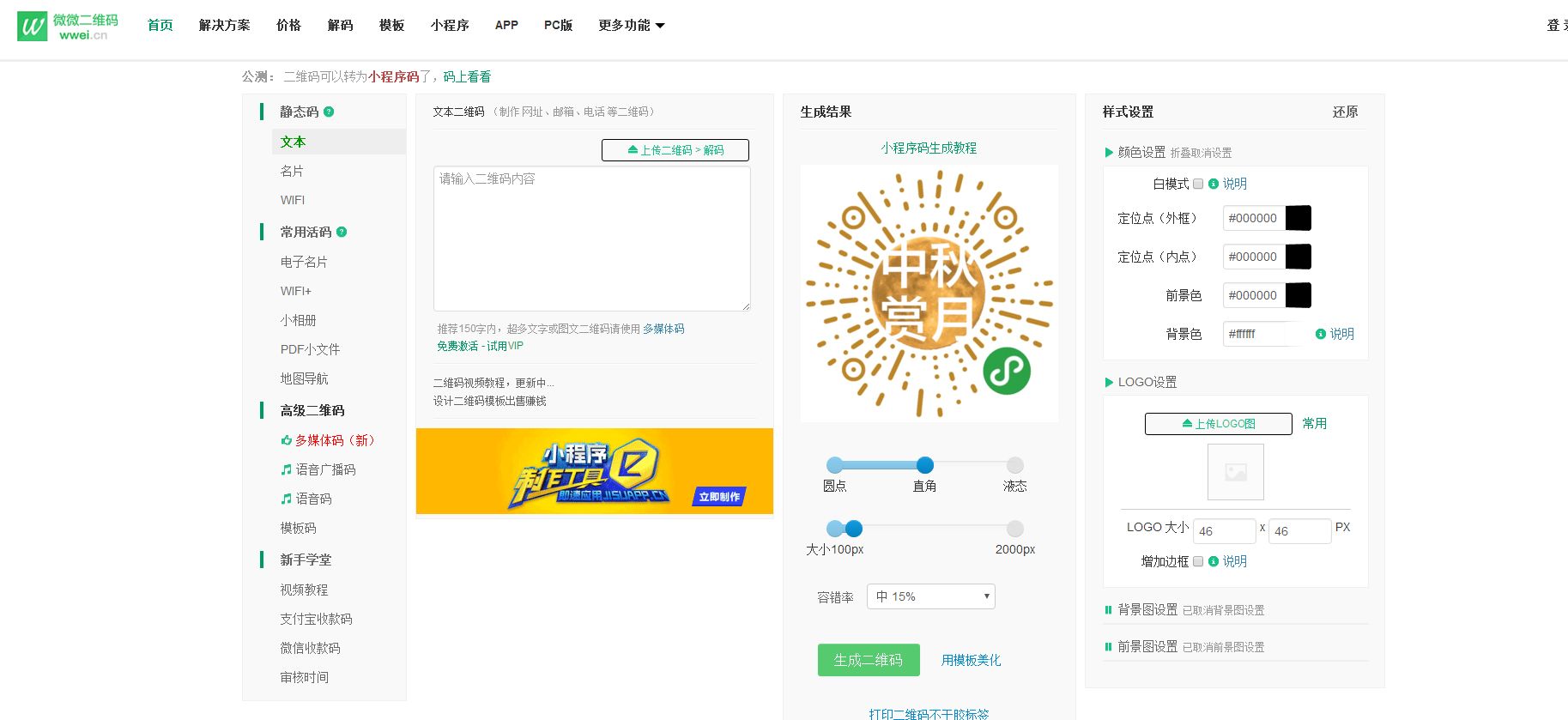This screenshot has width=1568, height=720.
Task: Open the 小程序 nav item
Action: 450,25
